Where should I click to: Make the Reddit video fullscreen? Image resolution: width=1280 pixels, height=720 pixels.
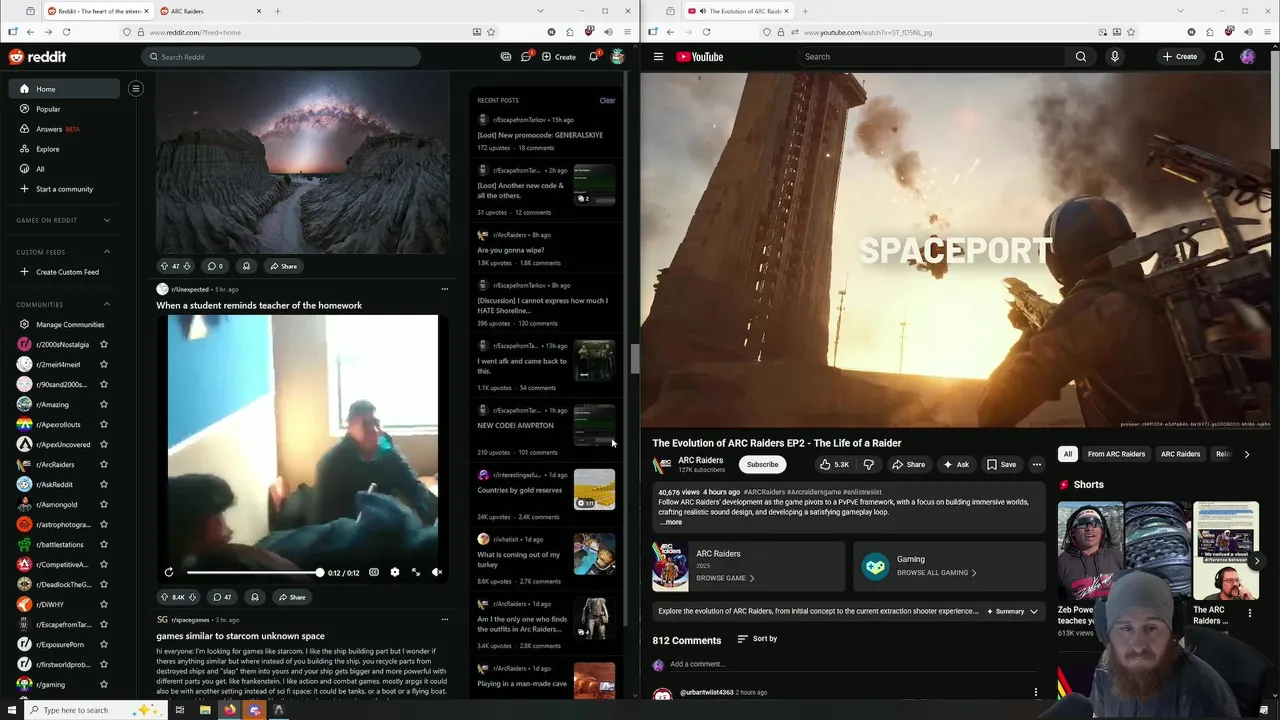click(x=416, y=572)
